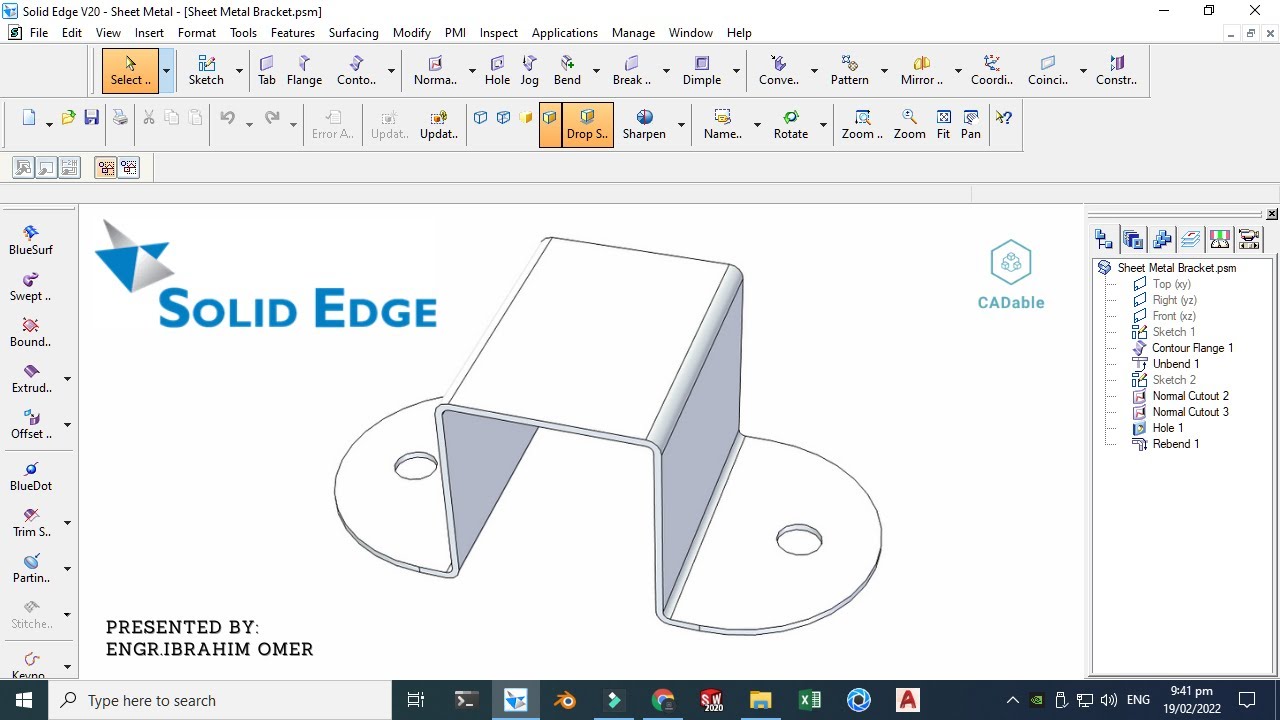Activate the Pan tool
The height and width of the screenshot is (720, 1280).
971,125
